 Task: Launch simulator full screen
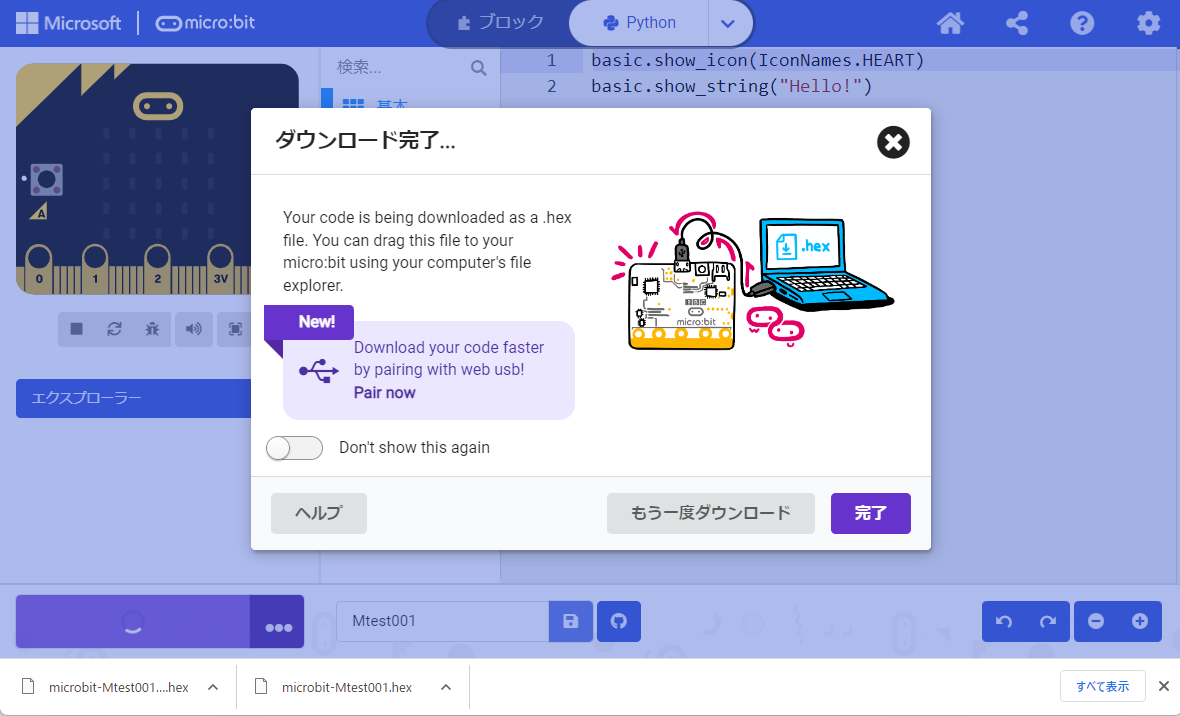235,329
